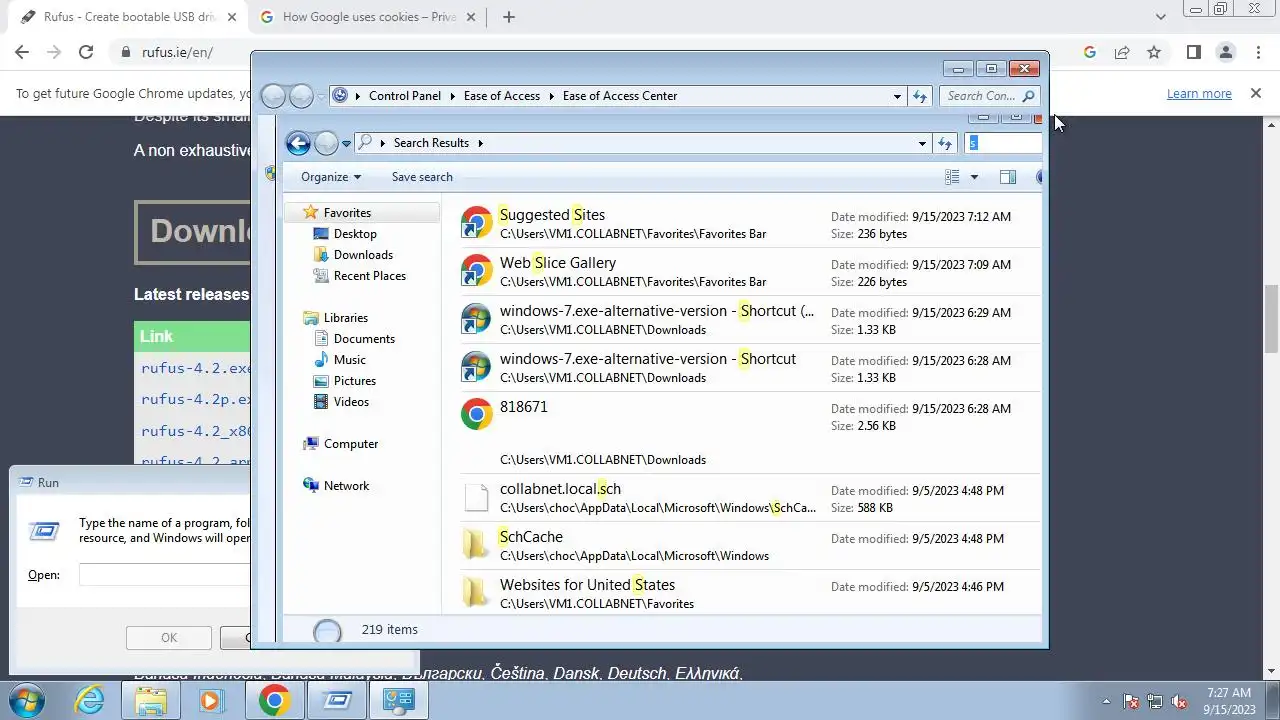Click the Search Results forward arrow button
Viewport: 1280px width, 720px height.
click(326, 143)
